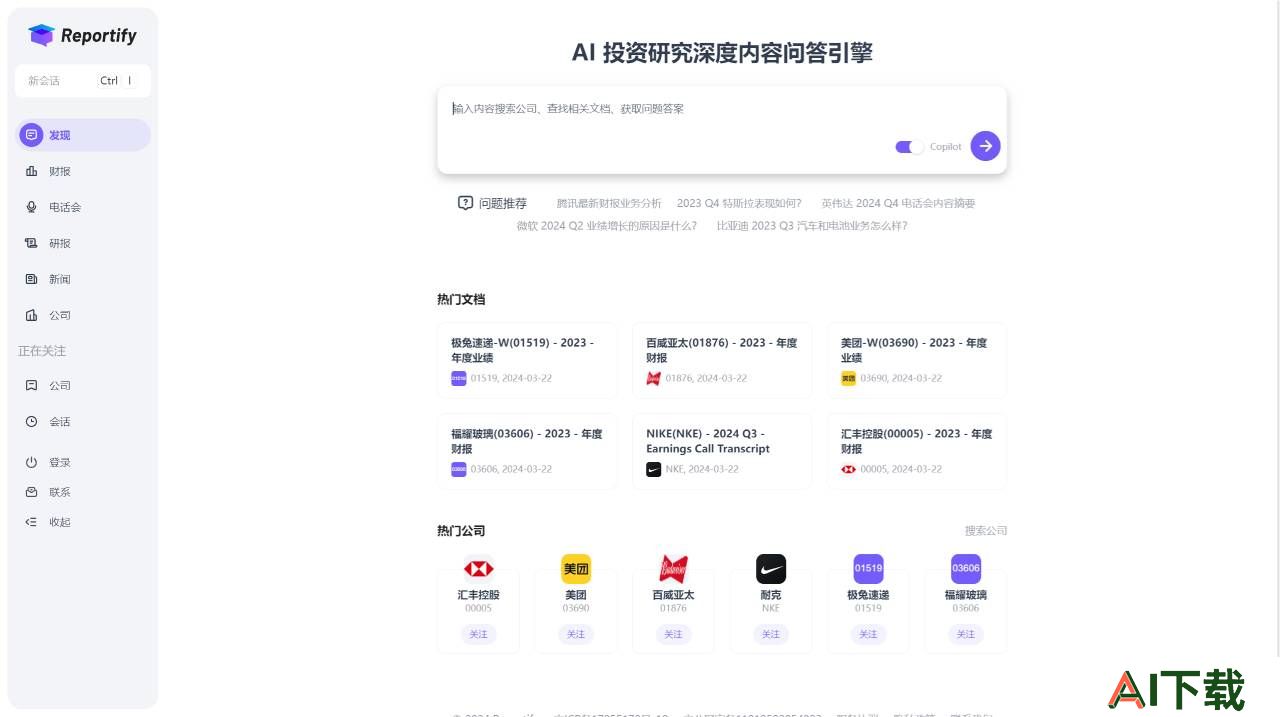Submit query with purple arrow button
1280x717 pixels.
985,146
